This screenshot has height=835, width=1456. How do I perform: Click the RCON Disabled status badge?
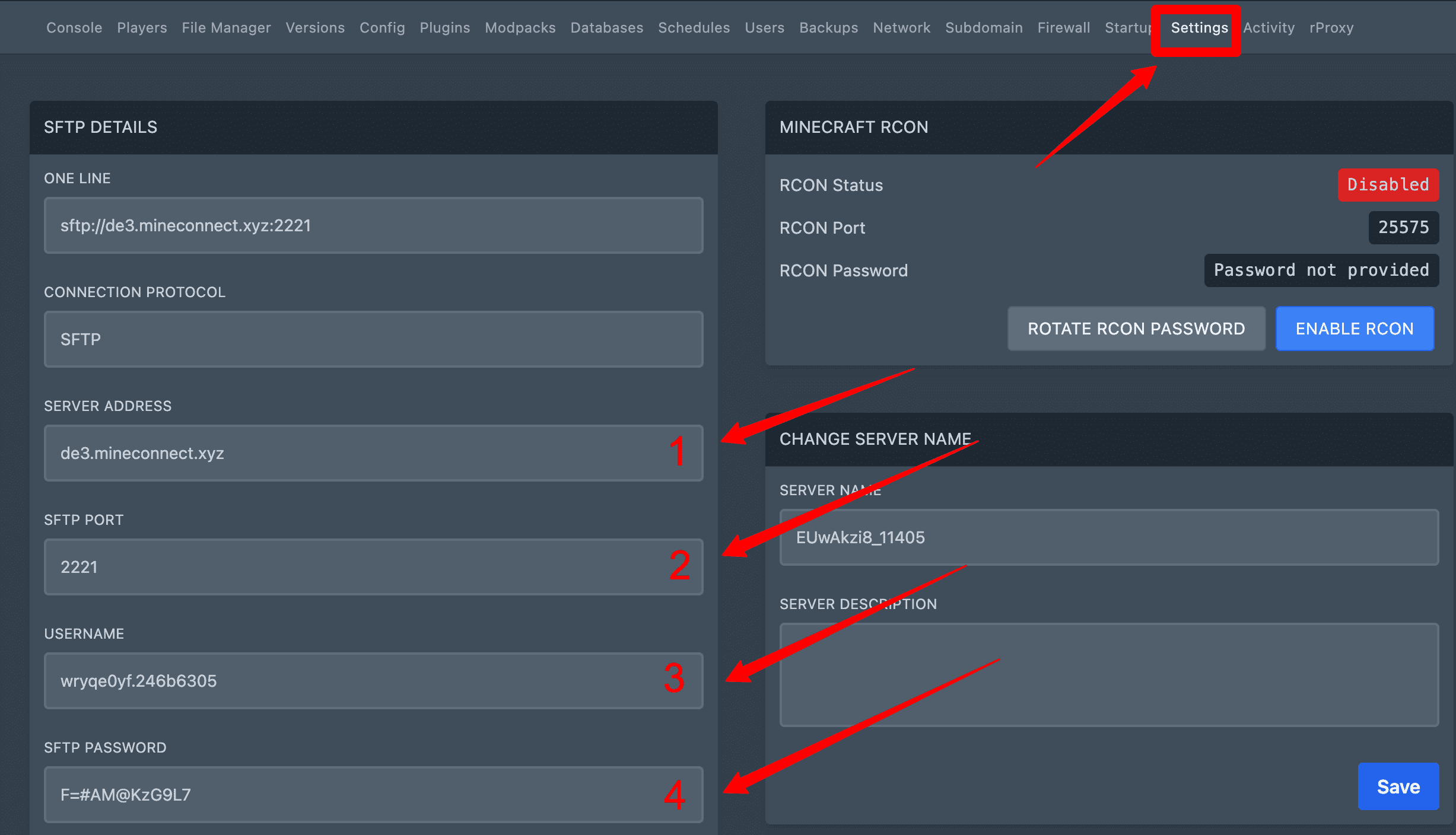click(1388, 184)
